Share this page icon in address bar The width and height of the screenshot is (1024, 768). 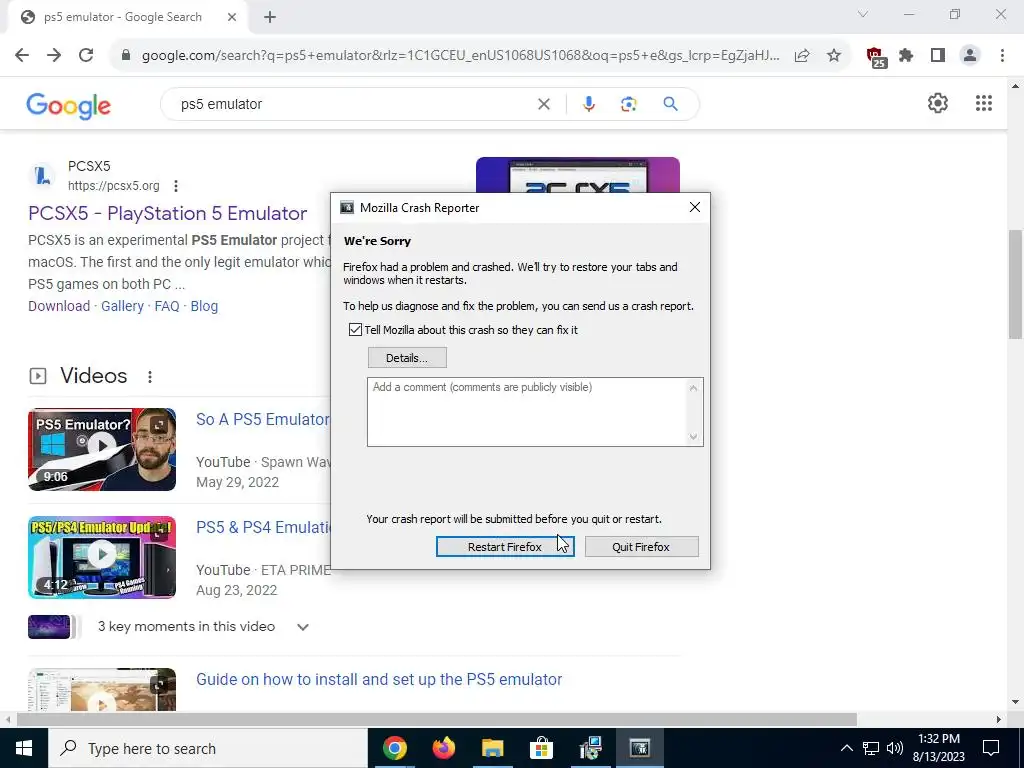(x=802, y=56)
